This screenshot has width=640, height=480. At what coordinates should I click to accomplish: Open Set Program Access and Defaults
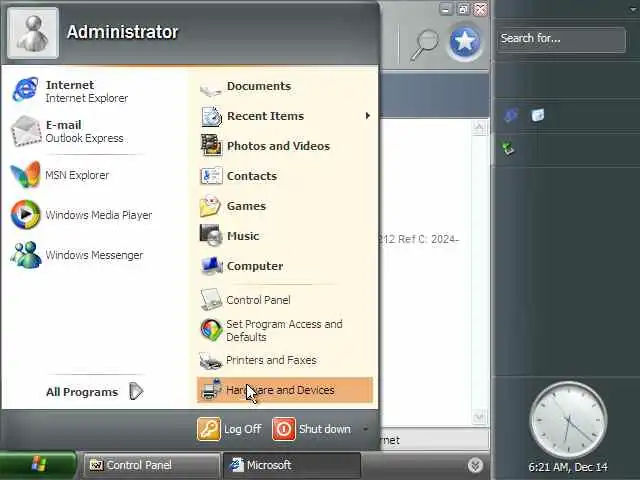coord(271,330)
